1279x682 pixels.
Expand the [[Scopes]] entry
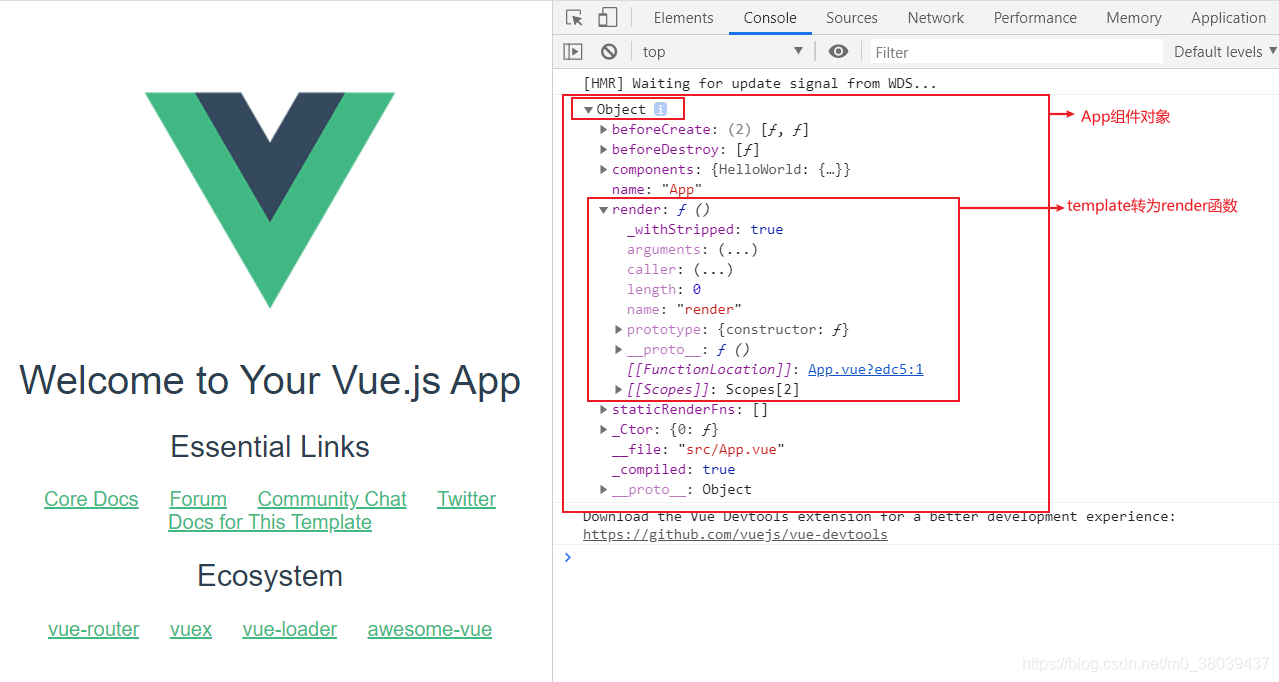(619, 390)
